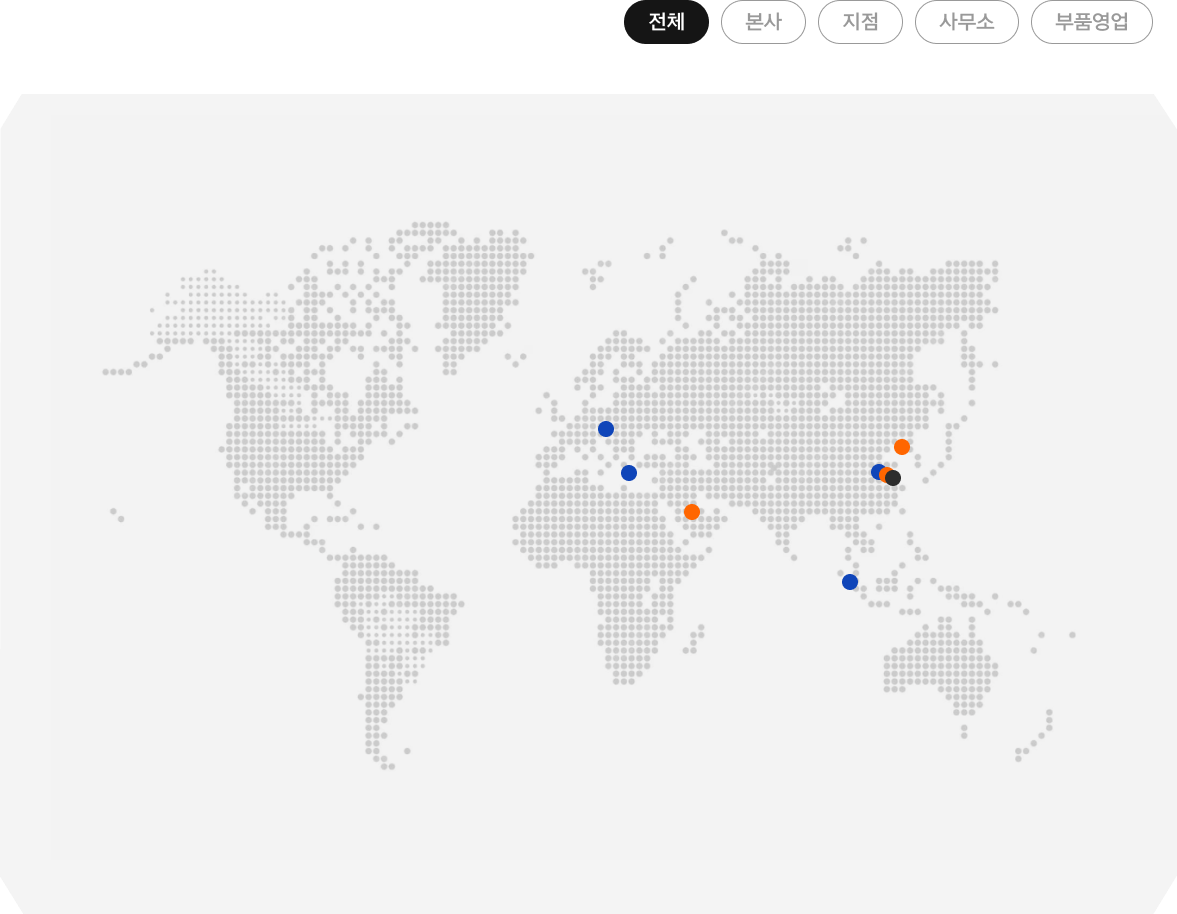Click the blue marker beside the black marker
This screenshot has height=914, width=1177.
(877, 471)
